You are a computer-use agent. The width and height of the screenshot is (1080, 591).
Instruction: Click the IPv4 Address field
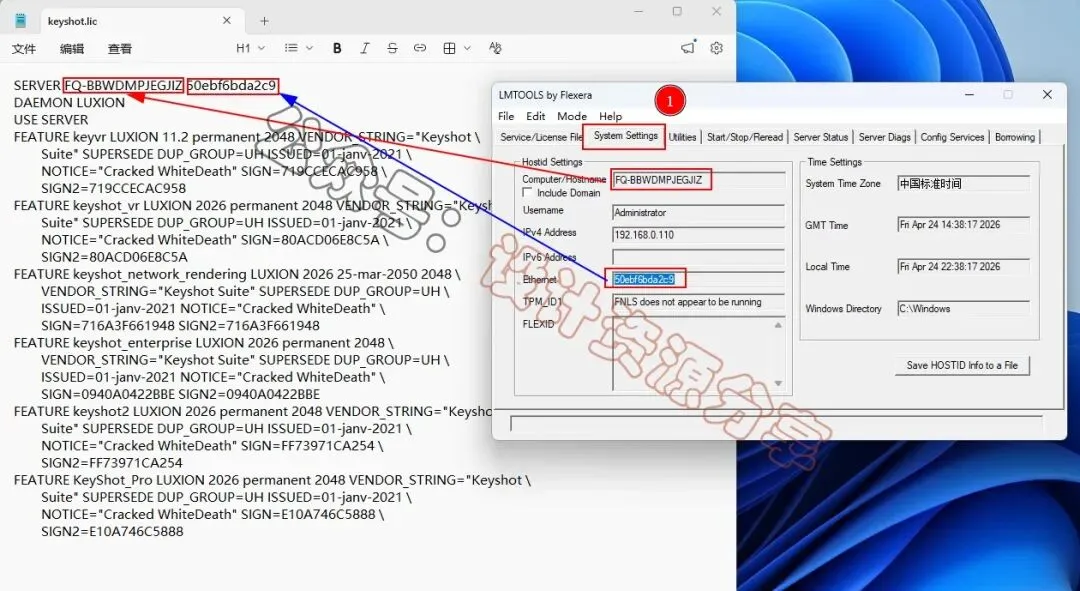click(698, 235)
